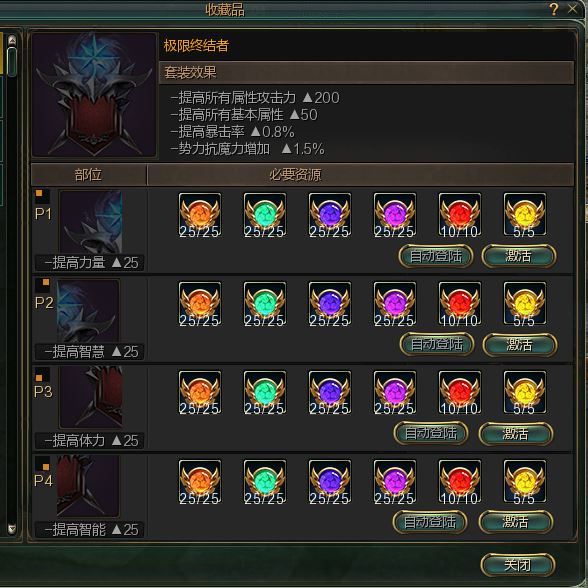Click the scrollbar up arrow on left
Screen dimensions: 588x588
(12, 40)
